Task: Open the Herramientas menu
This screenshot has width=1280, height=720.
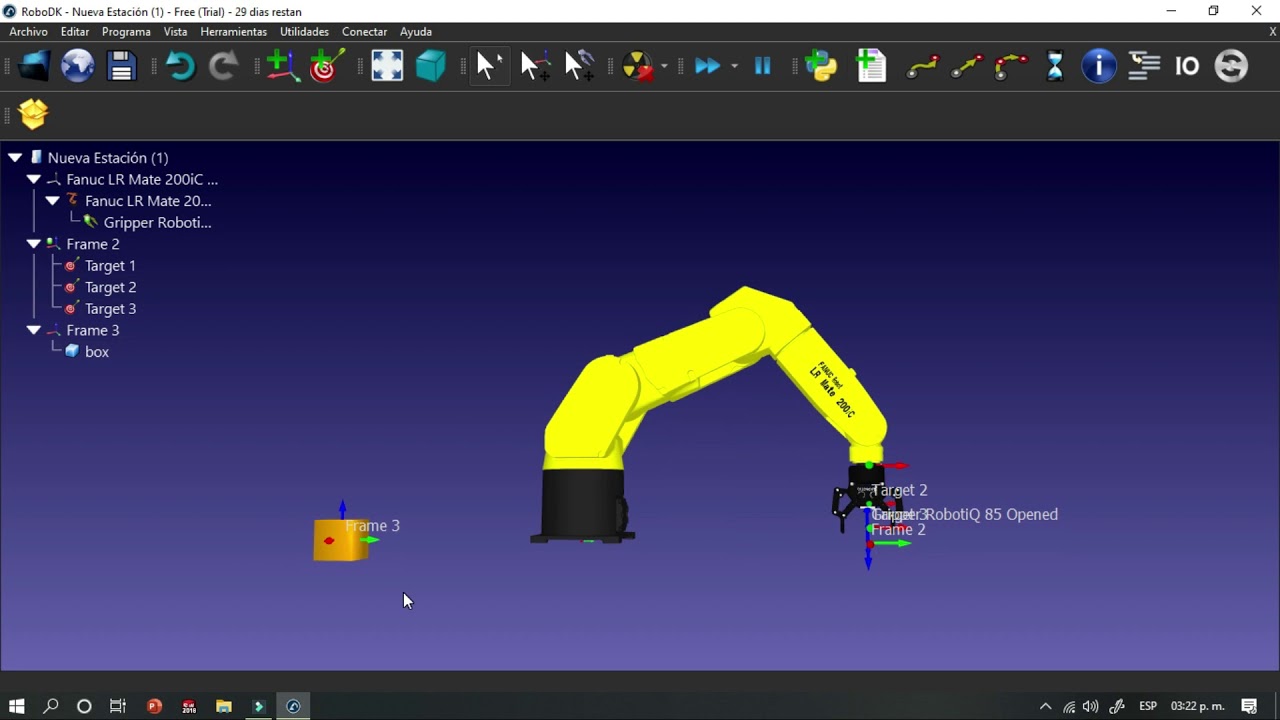Action: pos(233,32)
